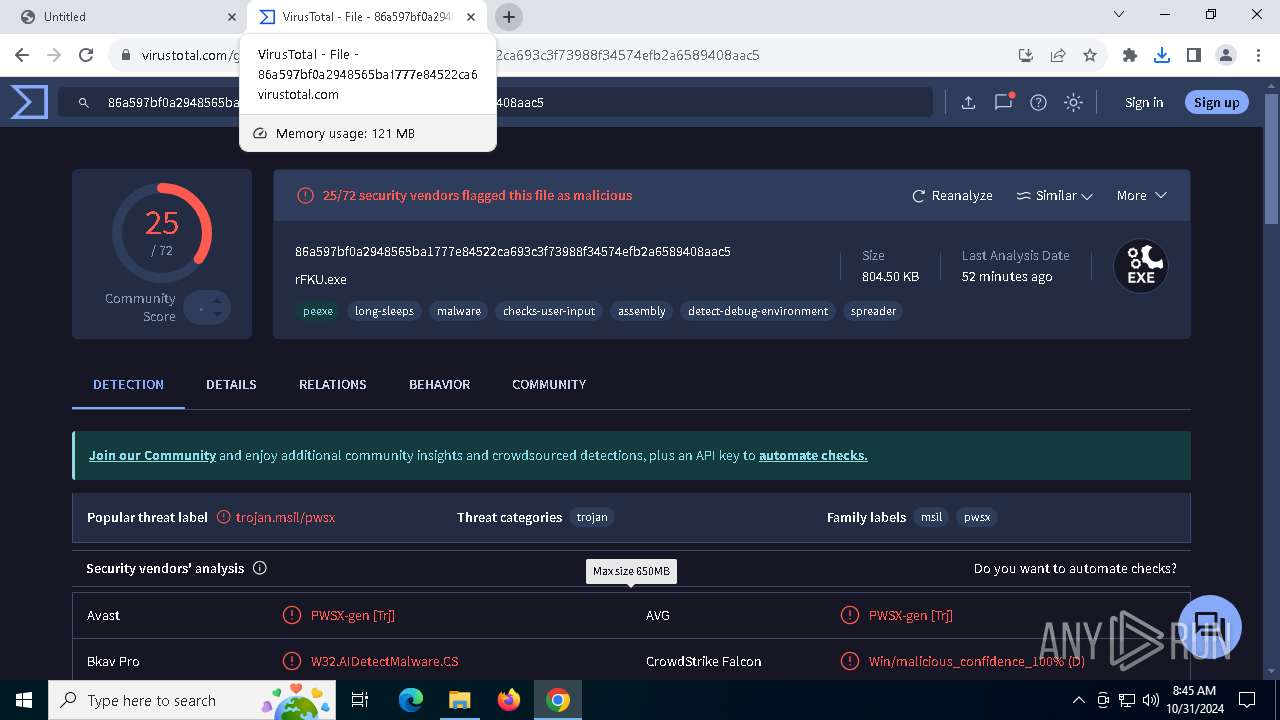The width and height of the screenshot is (1280, 720).
Task: Go back in the browser
Action: (x=22, y=55)
